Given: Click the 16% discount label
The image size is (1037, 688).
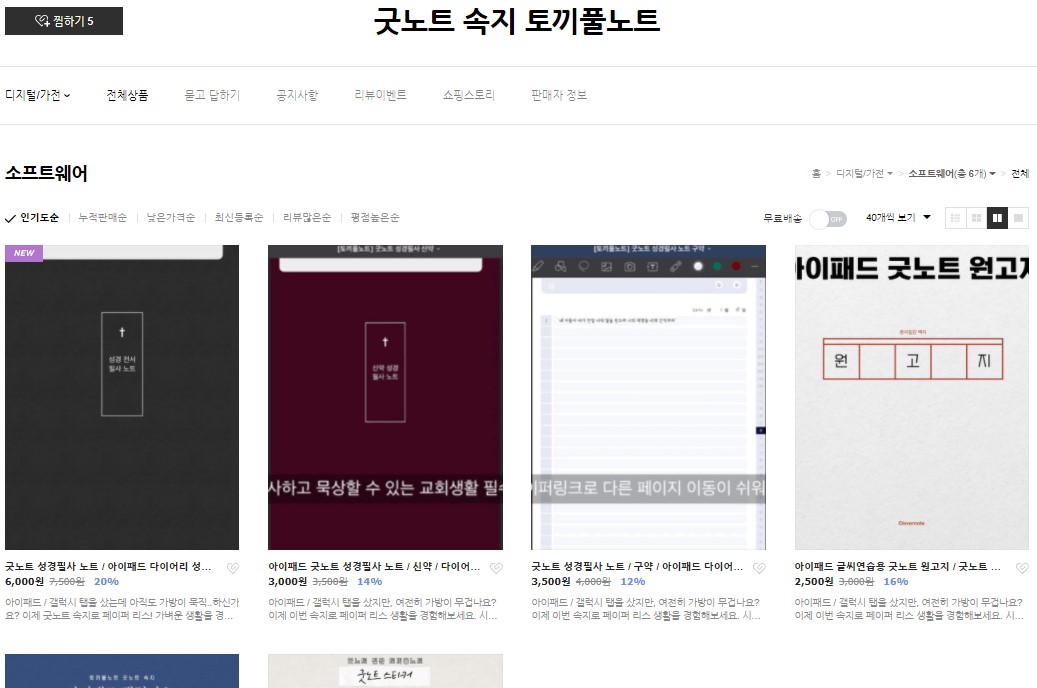Looking at the screenshot, I should 896,581.
